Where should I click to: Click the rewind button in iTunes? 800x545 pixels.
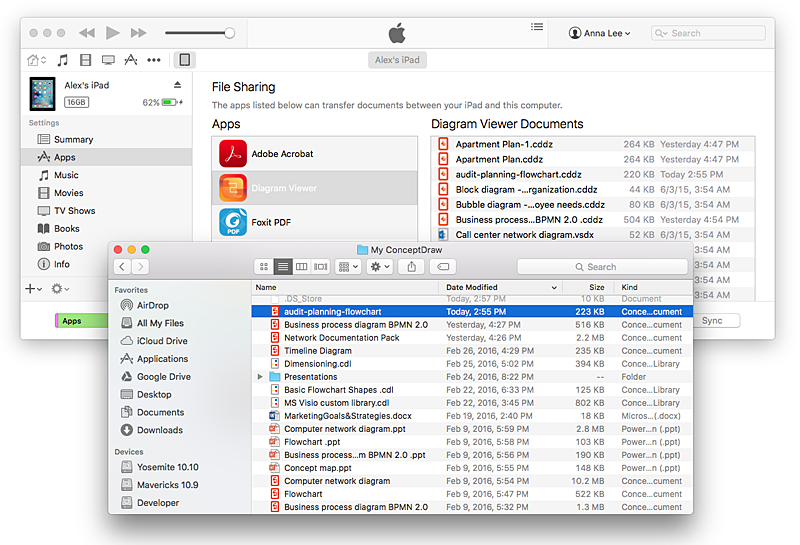tap(87, 33)
